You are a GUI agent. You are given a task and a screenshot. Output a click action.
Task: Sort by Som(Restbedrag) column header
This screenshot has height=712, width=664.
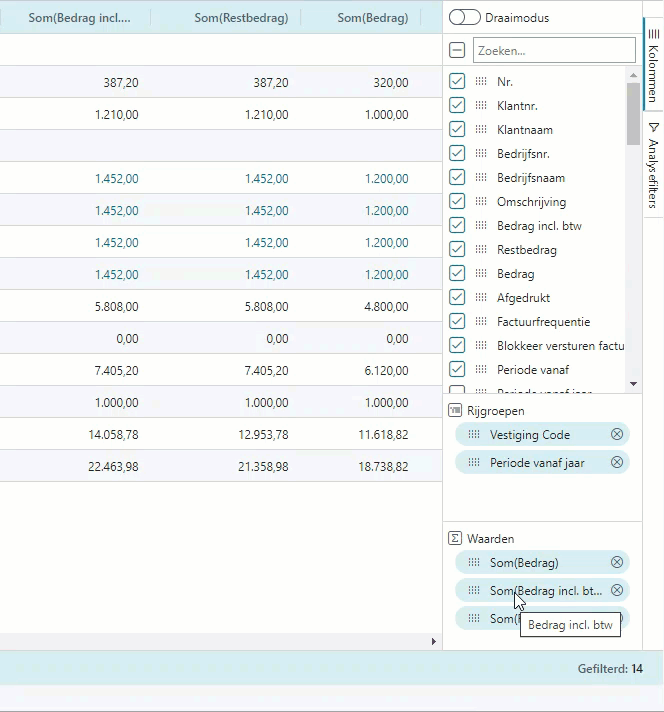pos(241,18)
